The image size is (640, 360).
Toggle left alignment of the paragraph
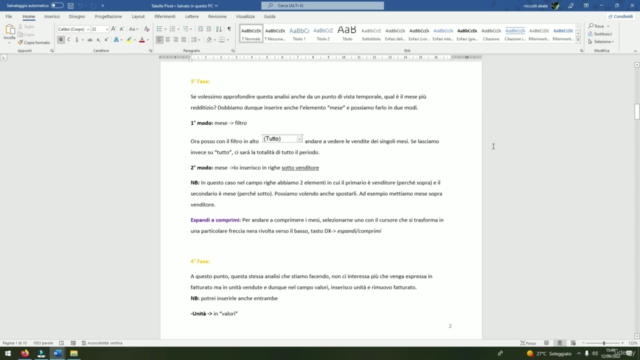coord(159,40)
